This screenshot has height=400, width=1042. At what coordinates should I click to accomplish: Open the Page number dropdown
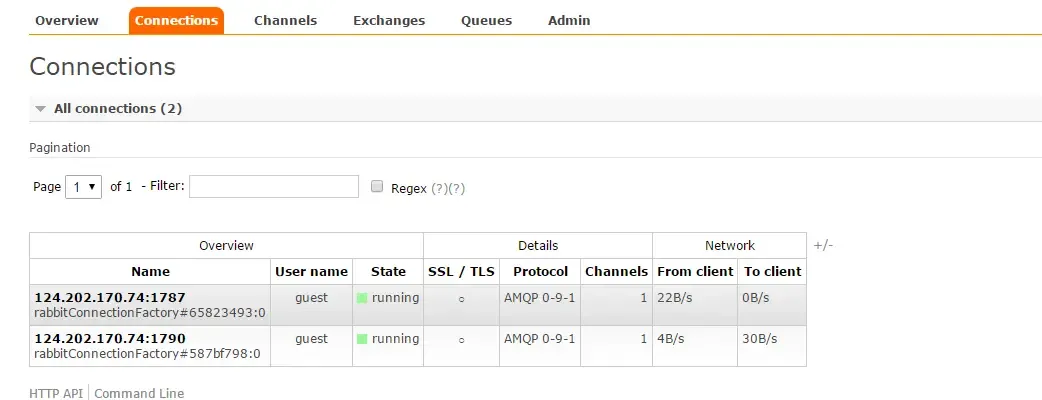[x=83, y=187]
